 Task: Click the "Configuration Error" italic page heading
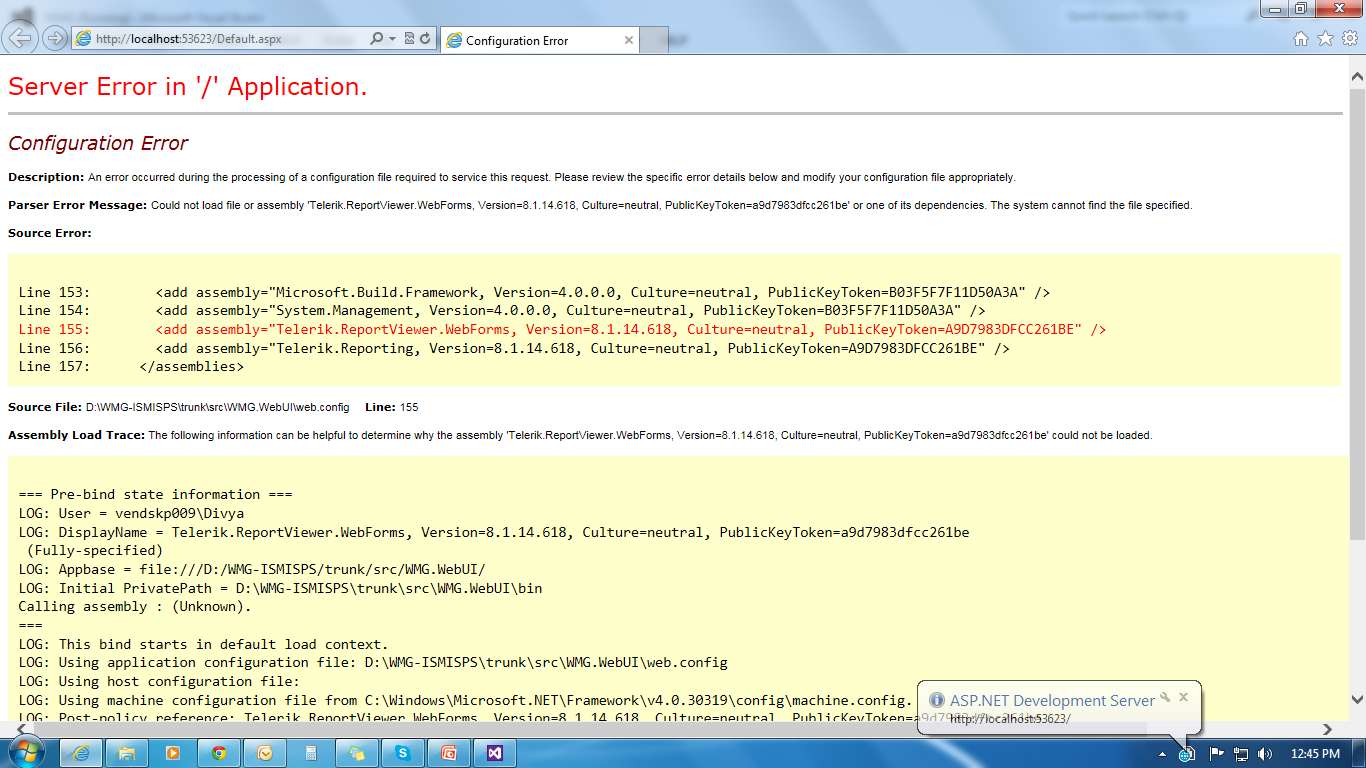98,143
